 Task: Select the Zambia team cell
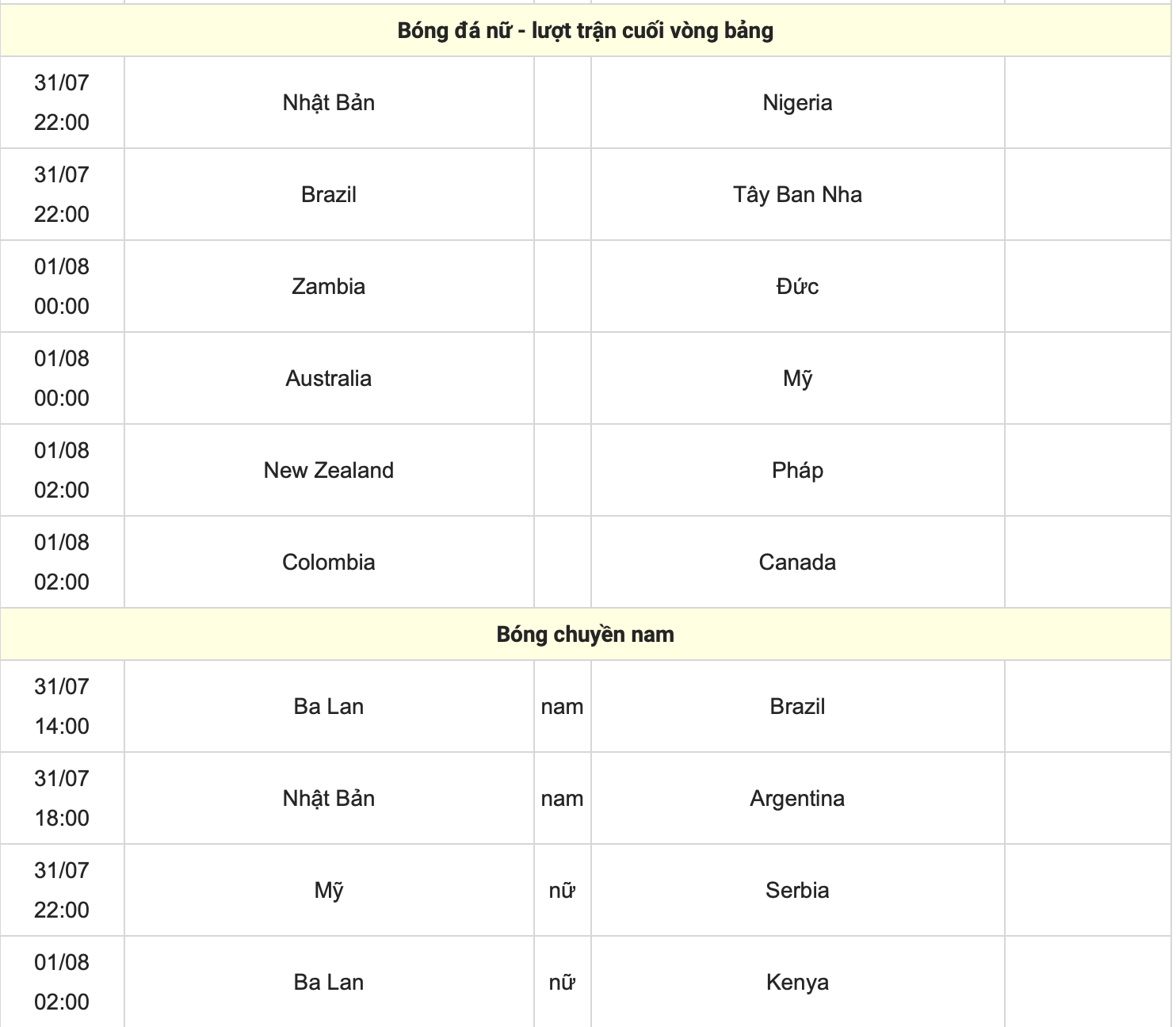(329, 286)
